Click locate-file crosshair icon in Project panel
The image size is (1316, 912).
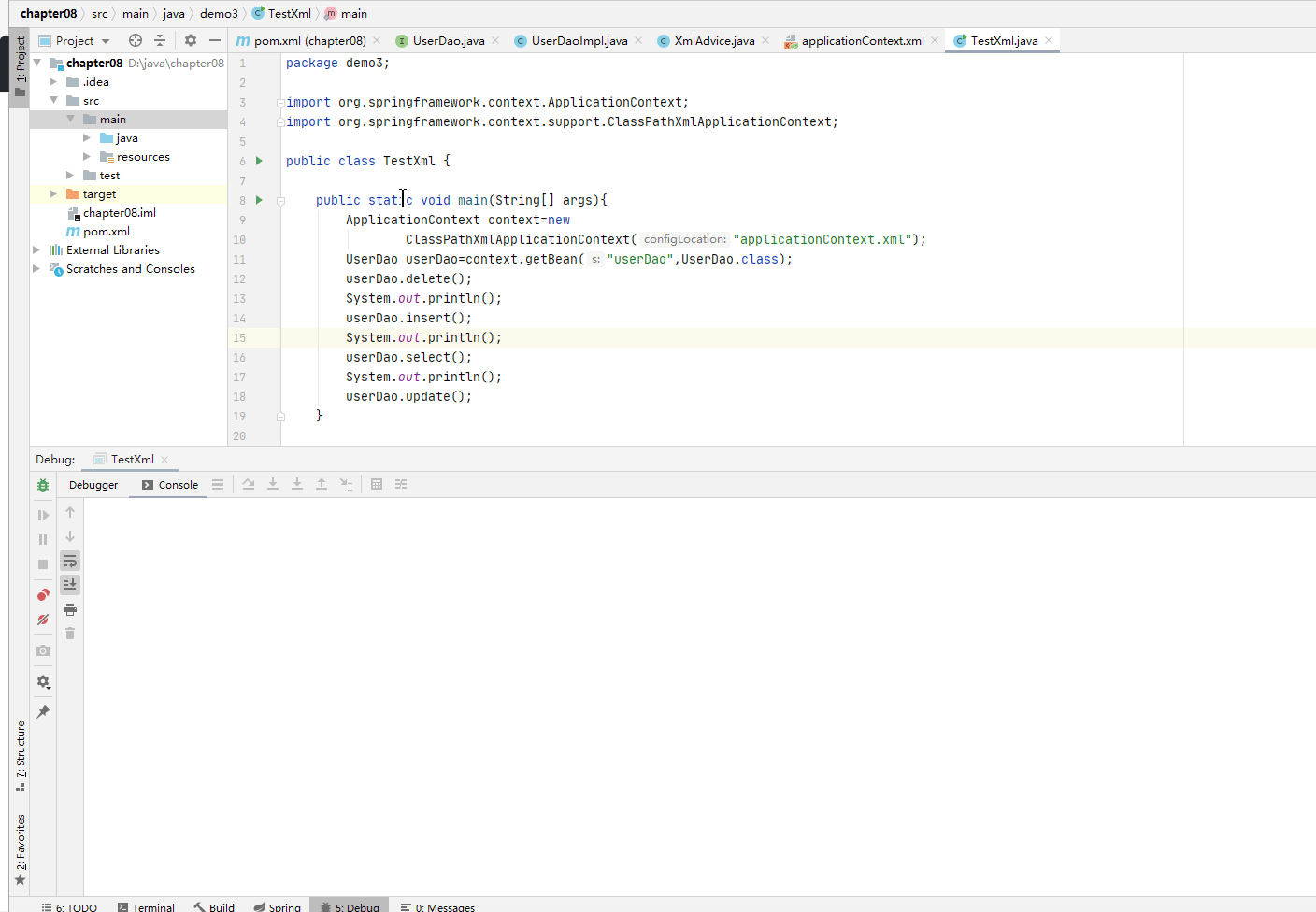pyautogui.click(x=136, y=40)
